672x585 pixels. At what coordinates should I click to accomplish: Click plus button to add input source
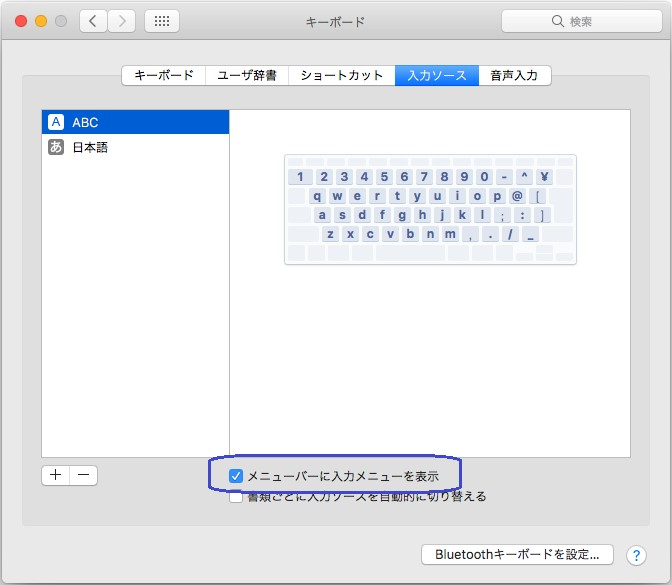coord(56,476)
